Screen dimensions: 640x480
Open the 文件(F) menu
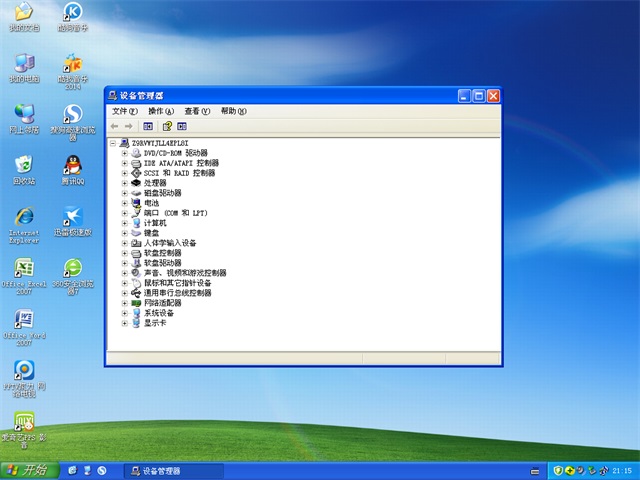[x=124, y=111]
